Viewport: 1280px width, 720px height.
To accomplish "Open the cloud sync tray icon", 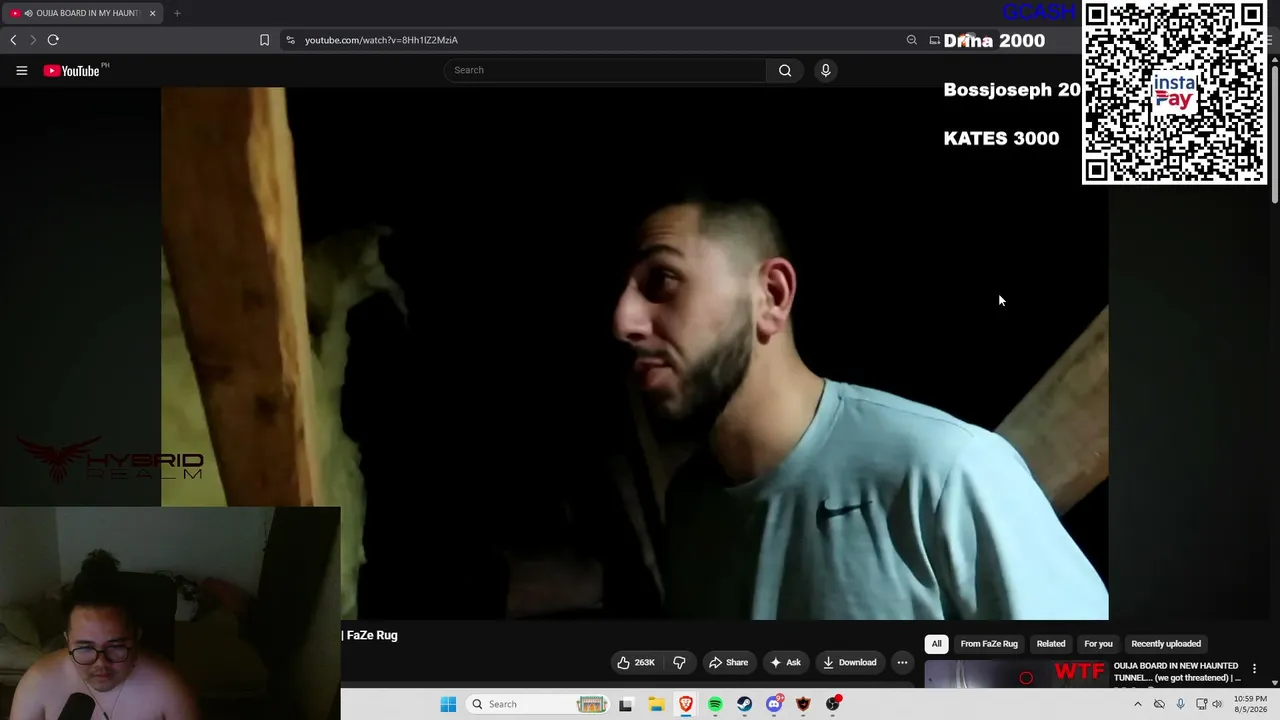I will (x=1159, y=704).
